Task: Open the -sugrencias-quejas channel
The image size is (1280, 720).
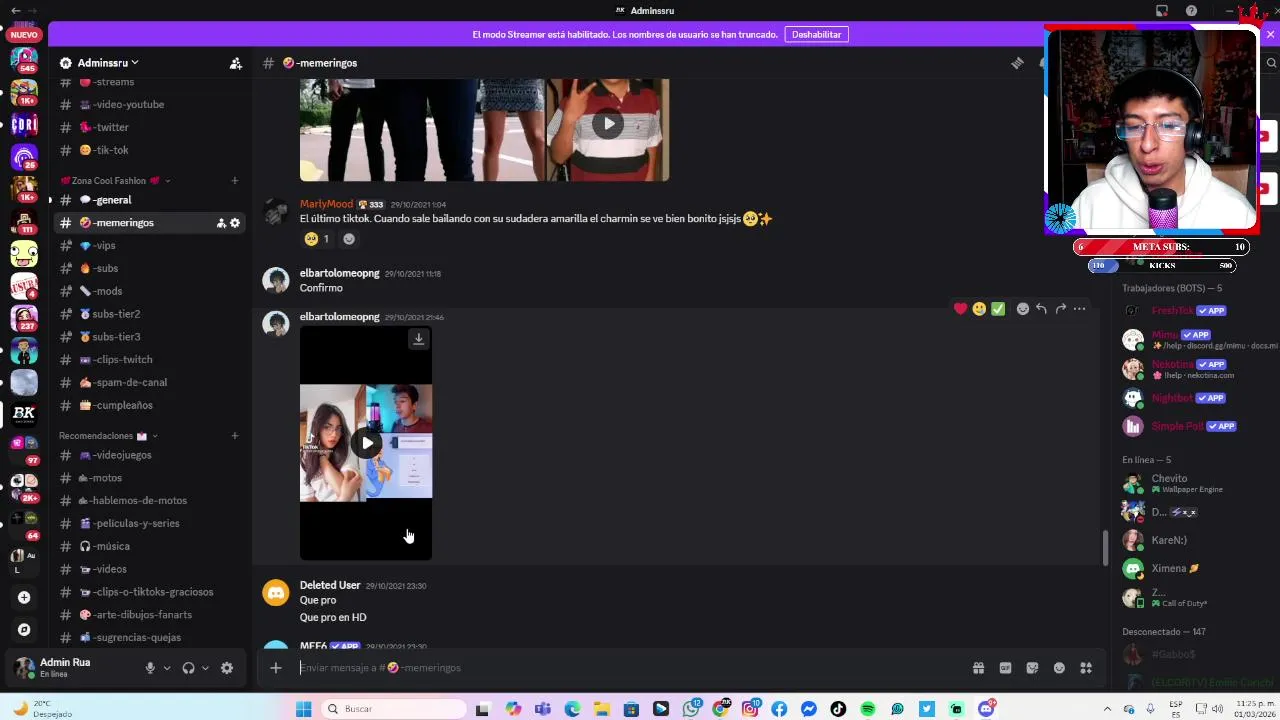Action: [150, 637]
